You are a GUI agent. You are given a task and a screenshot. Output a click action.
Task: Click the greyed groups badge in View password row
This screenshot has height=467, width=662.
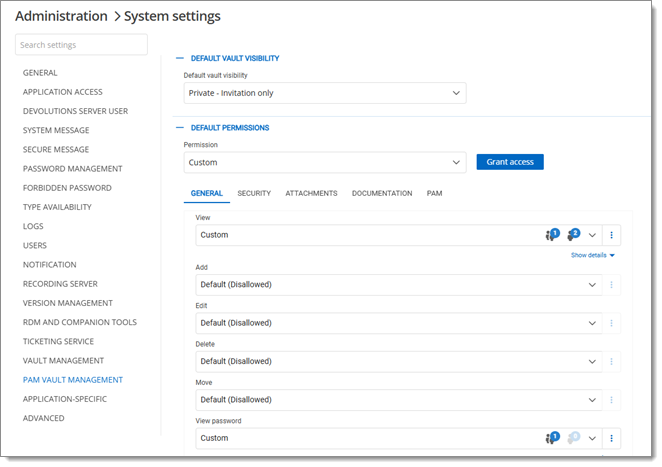[x=573, y=438]
